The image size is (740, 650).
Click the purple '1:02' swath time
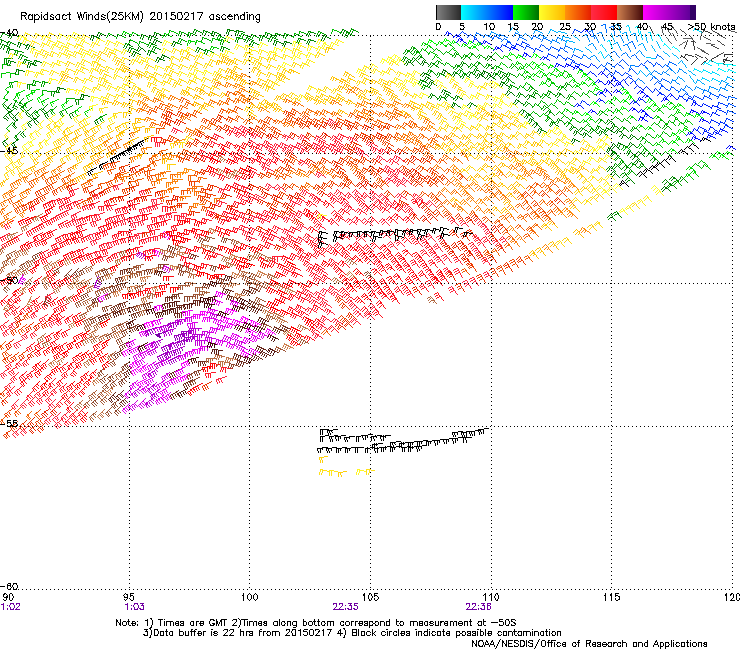click(11, 607)
